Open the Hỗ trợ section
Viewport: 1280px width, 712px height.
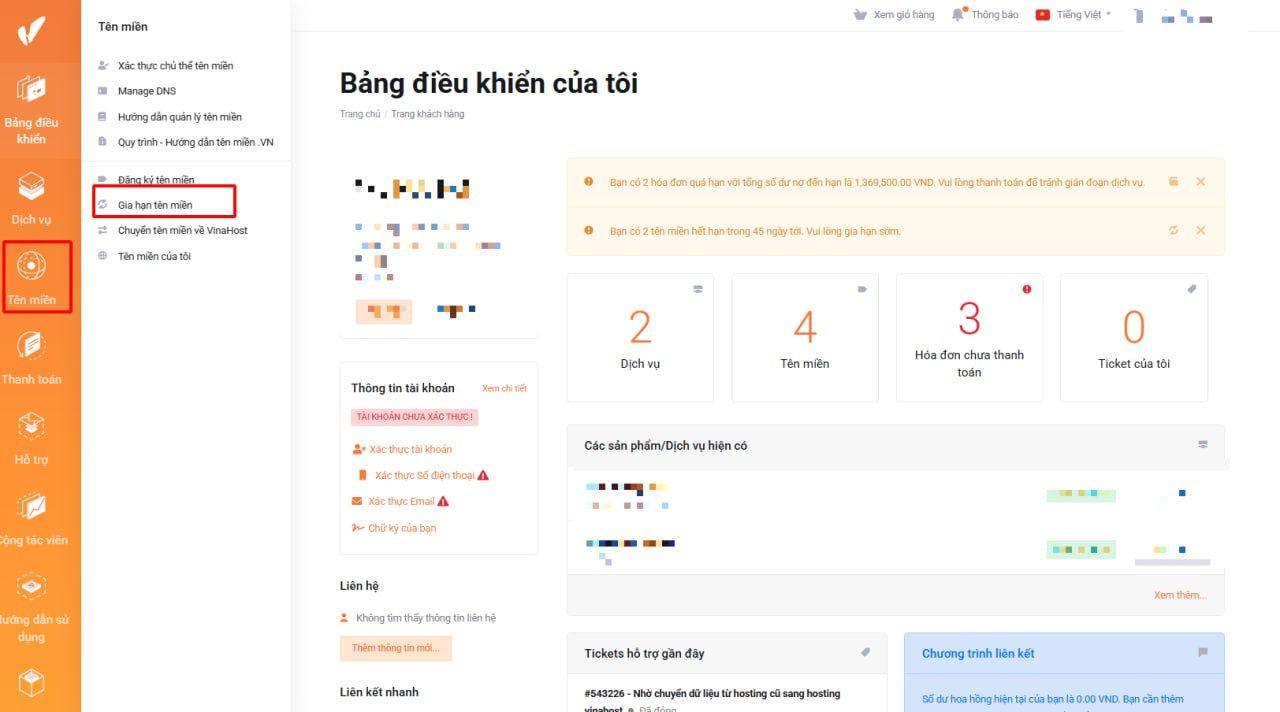click(x=38, y=438)
